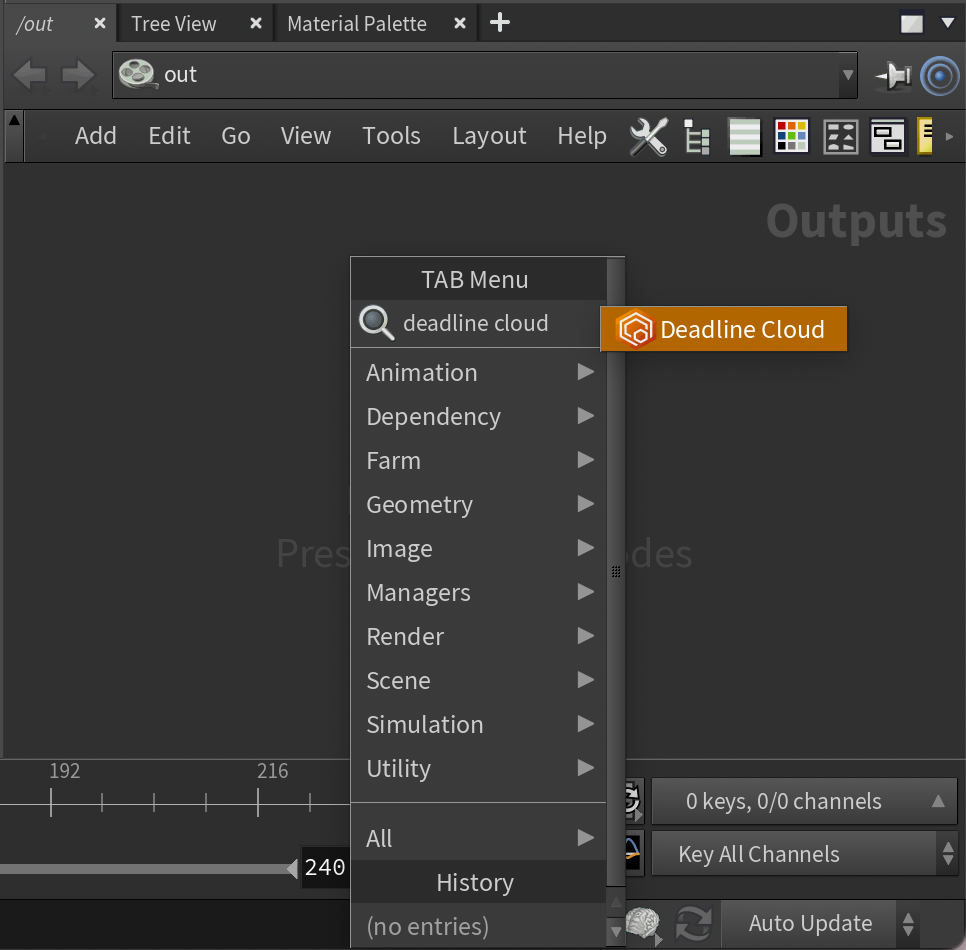Click the brain memory icon near Auto Update
966x950 pixels.
[x=643, y=922]
